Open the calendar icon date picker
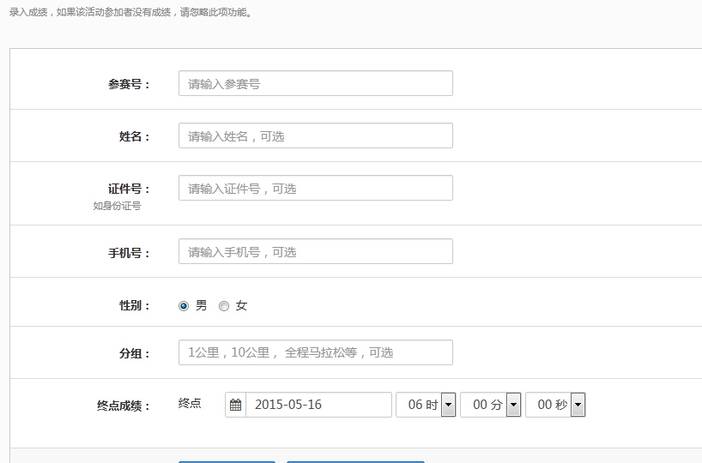 point(236,405)
